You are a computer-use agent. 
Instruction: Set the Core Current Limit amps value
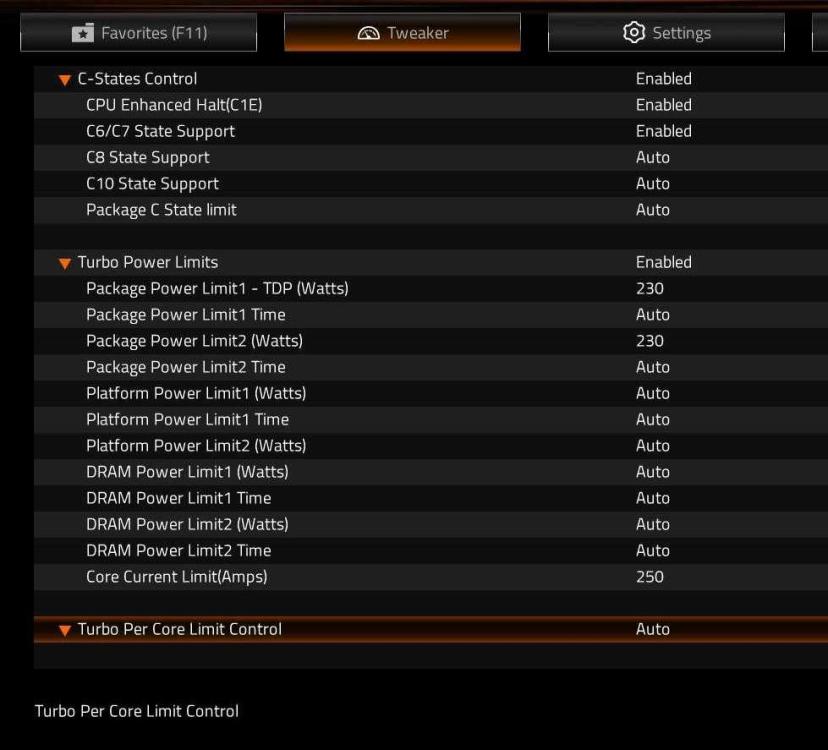pyautogui.click(x=649, y=577)
